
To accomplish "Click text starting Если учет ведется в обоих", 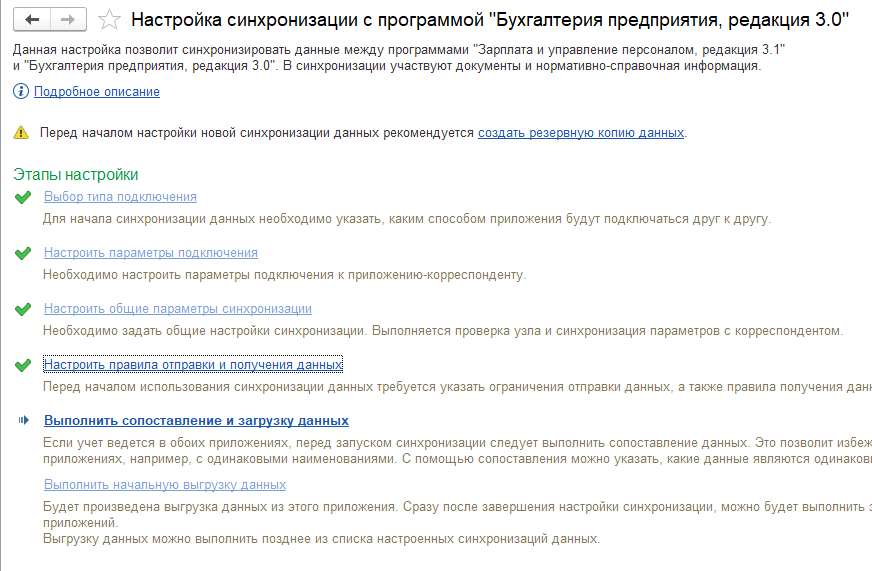I will click(x=457, y=451).
